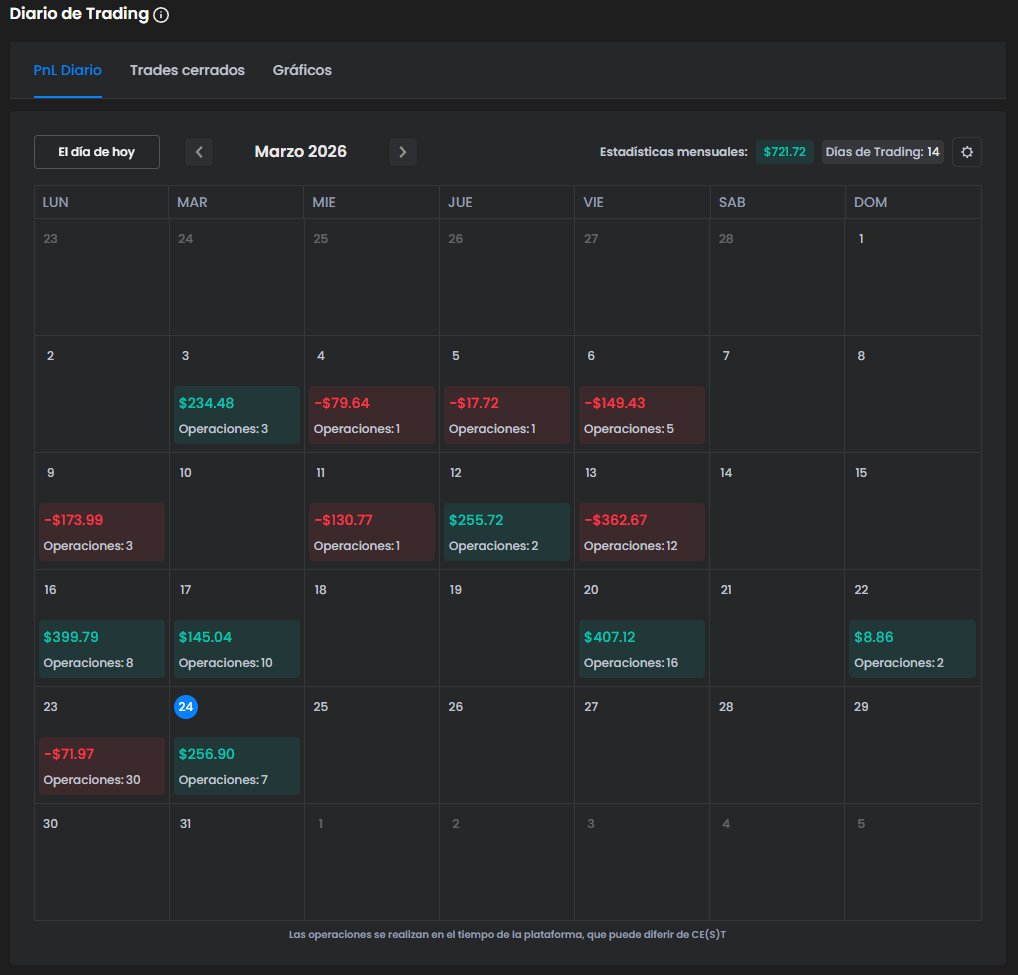The width and height of the screenshot is (1018, 975).
Task: Click the Diario de Trading heading
Action: tap(79, 14)
